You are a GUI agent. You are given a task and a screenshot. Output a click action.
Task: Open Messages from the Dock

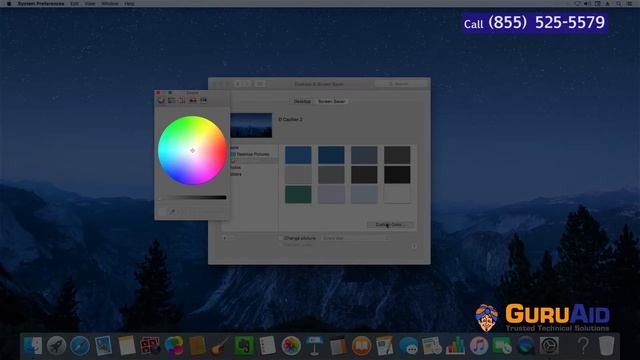coord(409,346)
